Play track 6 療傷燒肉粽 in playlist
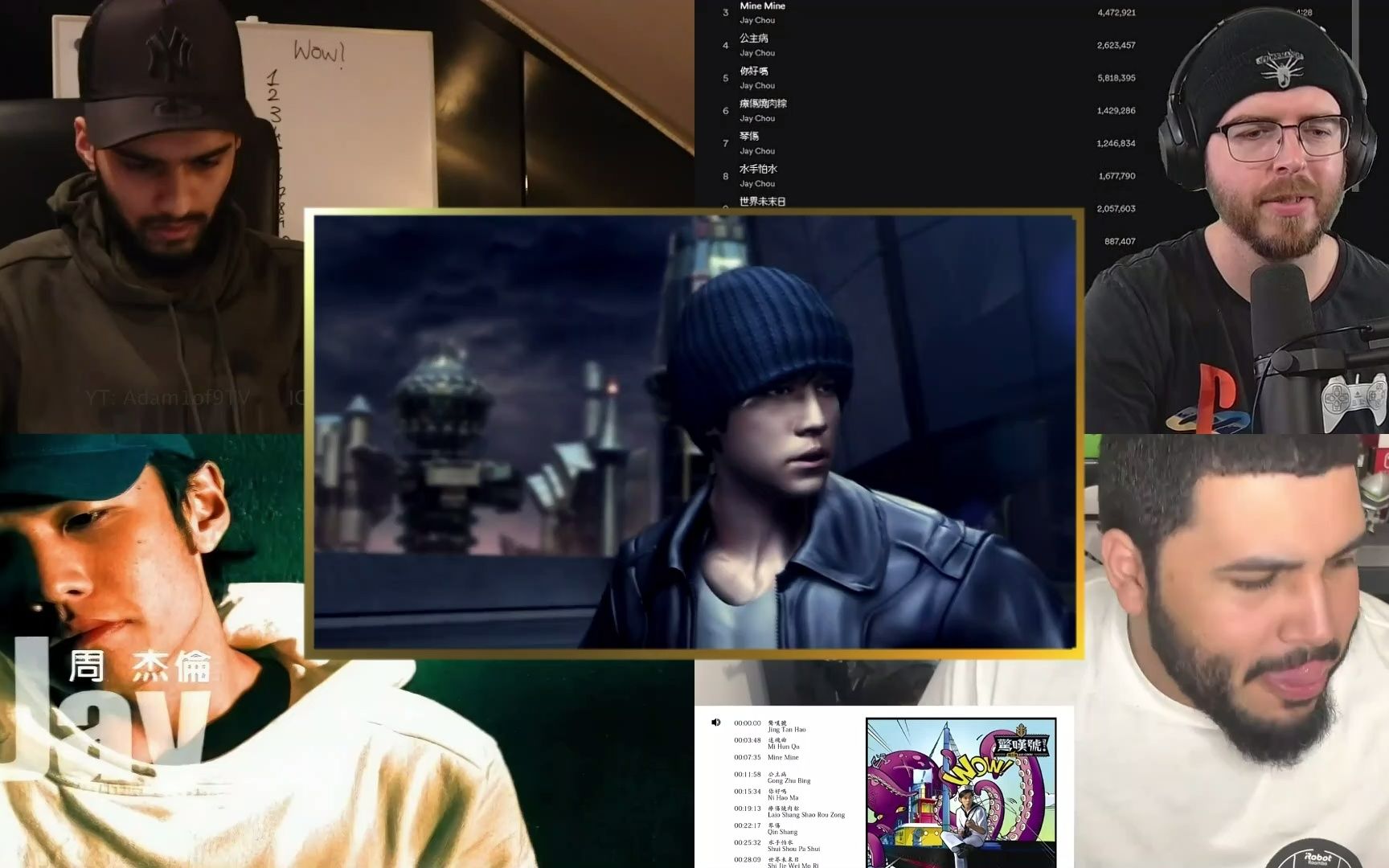 [763, 104]
